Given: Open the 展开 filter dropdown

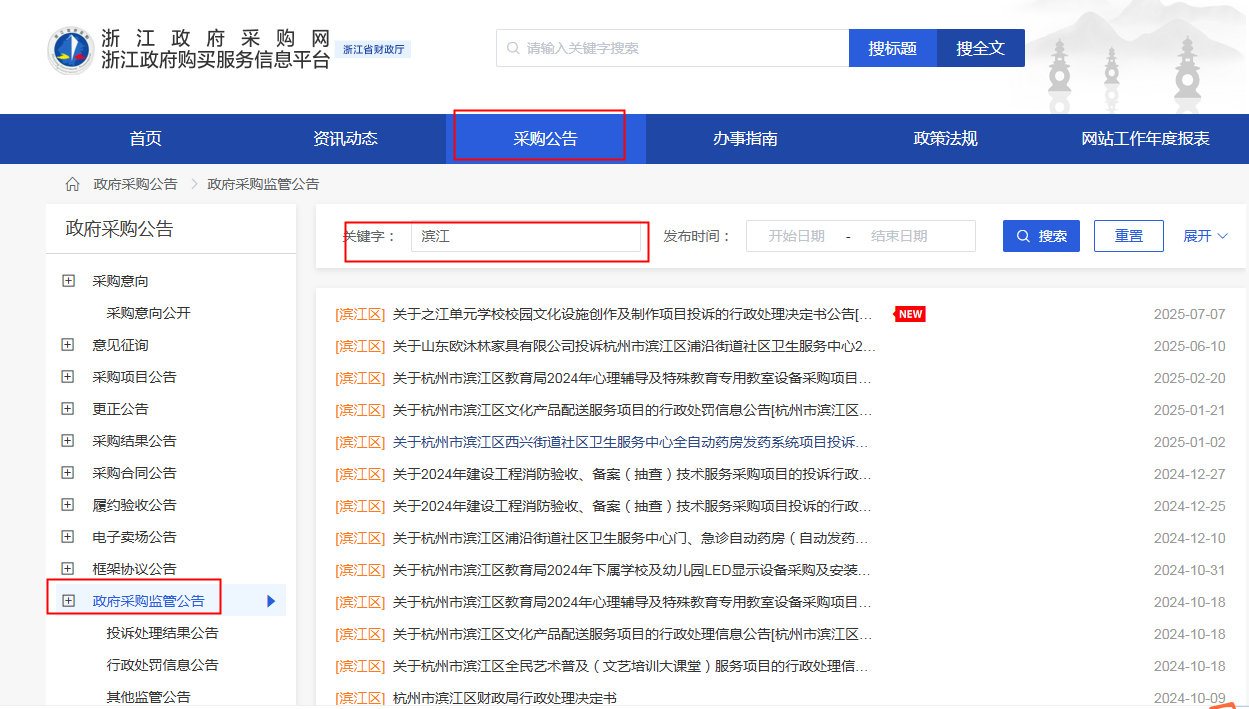Looking at the screenshot, I should pyautogui.click(x=1205, y=236).
